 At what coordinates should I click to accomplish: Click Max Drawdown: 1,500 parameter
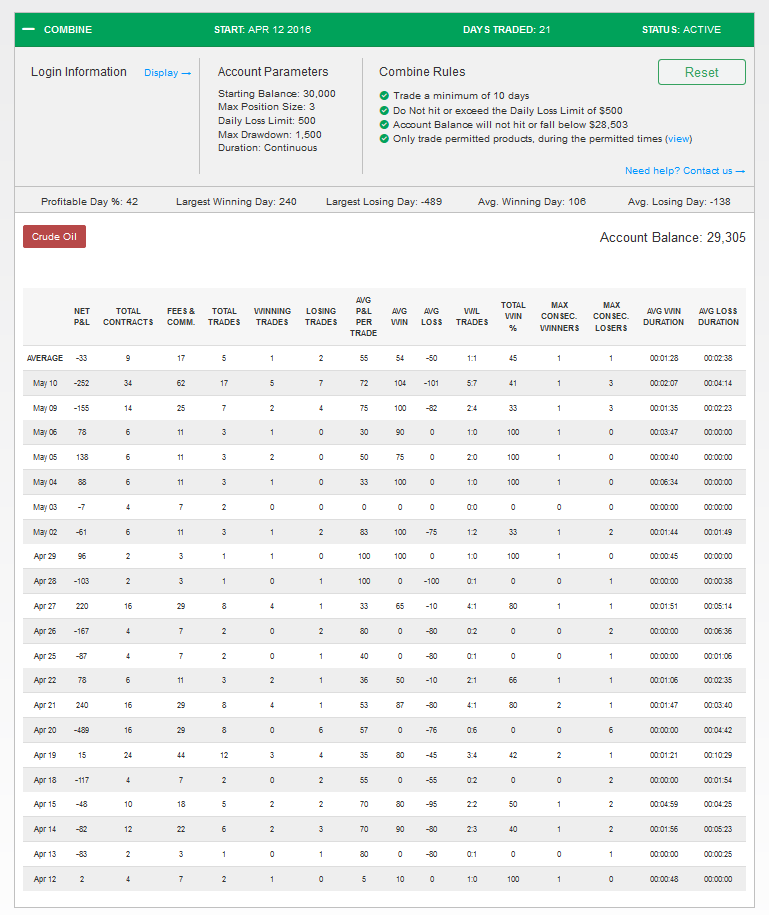pos(270,135)
